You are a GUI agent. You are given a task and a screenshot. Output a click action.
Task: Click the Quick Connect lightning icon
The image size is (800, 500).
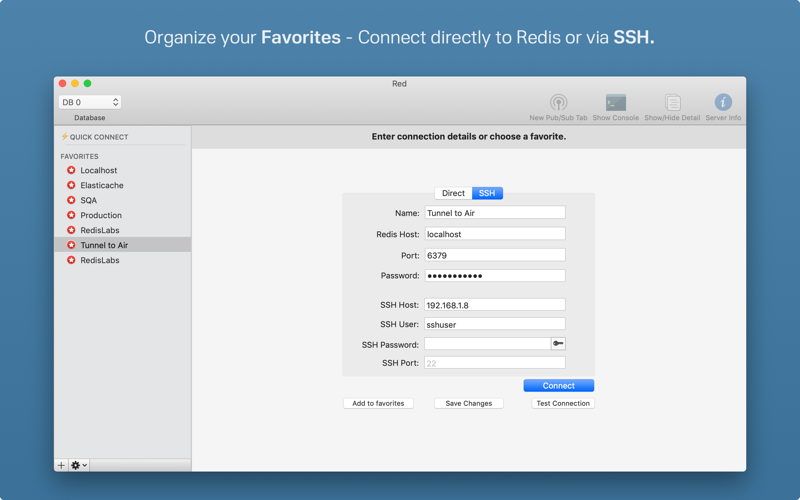(x=64, y=136)
